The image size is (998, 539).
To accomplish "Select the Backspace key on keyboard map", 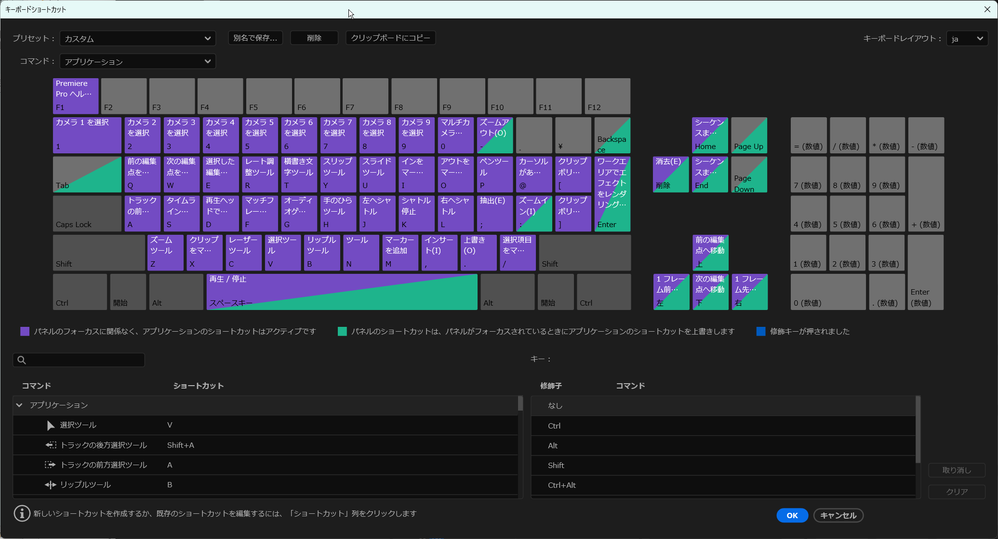I will pos(612,135).
